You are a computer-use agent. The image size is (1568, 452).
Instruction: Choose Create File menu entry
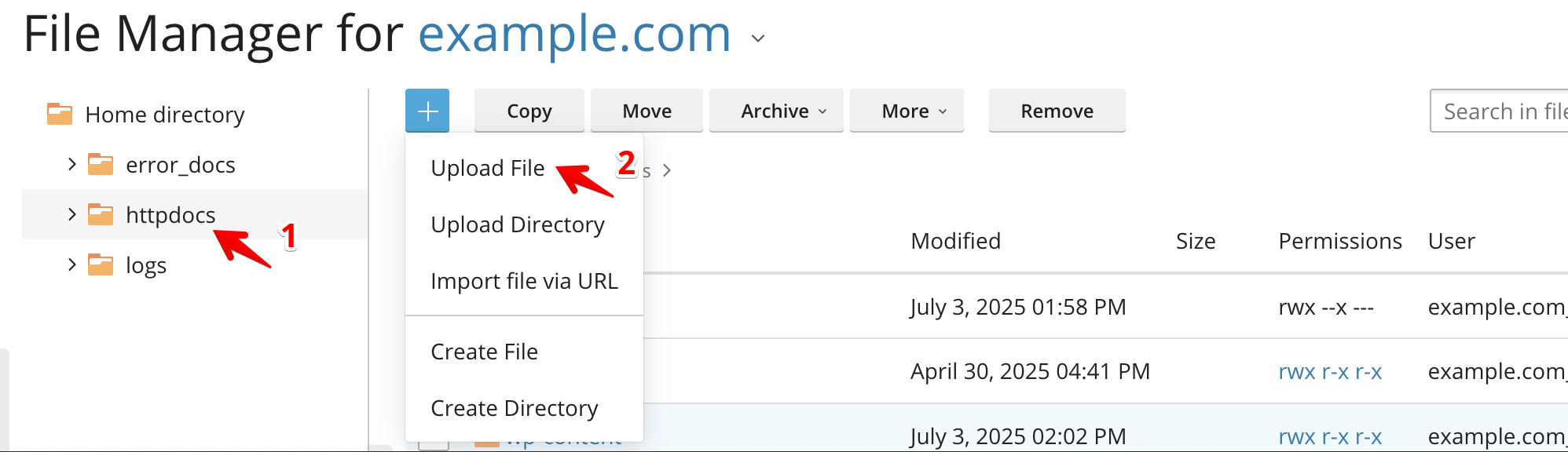pyautogui.click(x=484, y=352)
